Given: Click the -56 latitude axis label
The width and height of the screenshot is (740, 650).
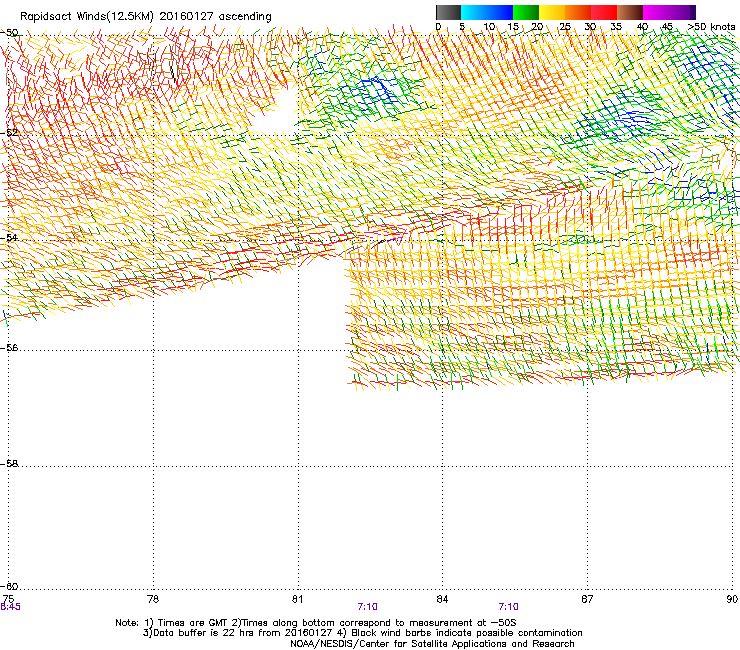Looking at the screenshot, I should [x=9, y=348].
